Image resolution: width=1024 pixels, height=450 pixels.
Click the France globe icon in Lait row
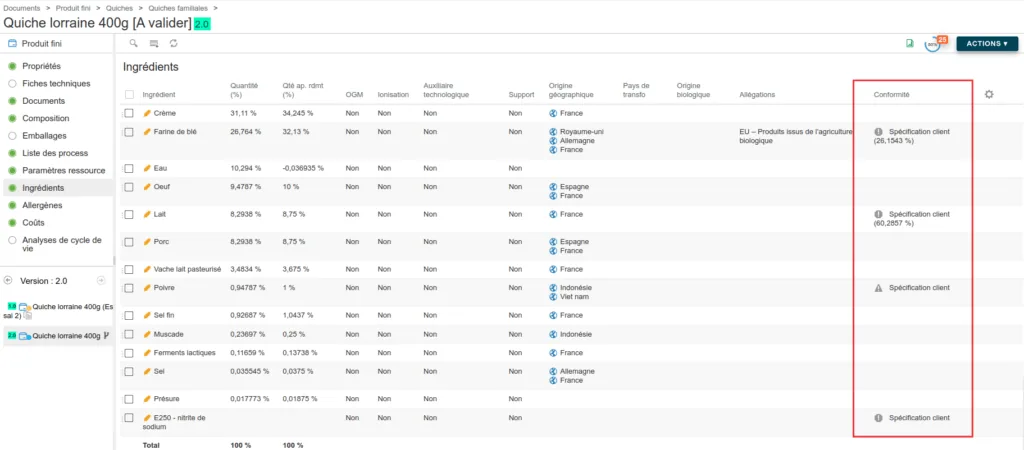(553, 214)
